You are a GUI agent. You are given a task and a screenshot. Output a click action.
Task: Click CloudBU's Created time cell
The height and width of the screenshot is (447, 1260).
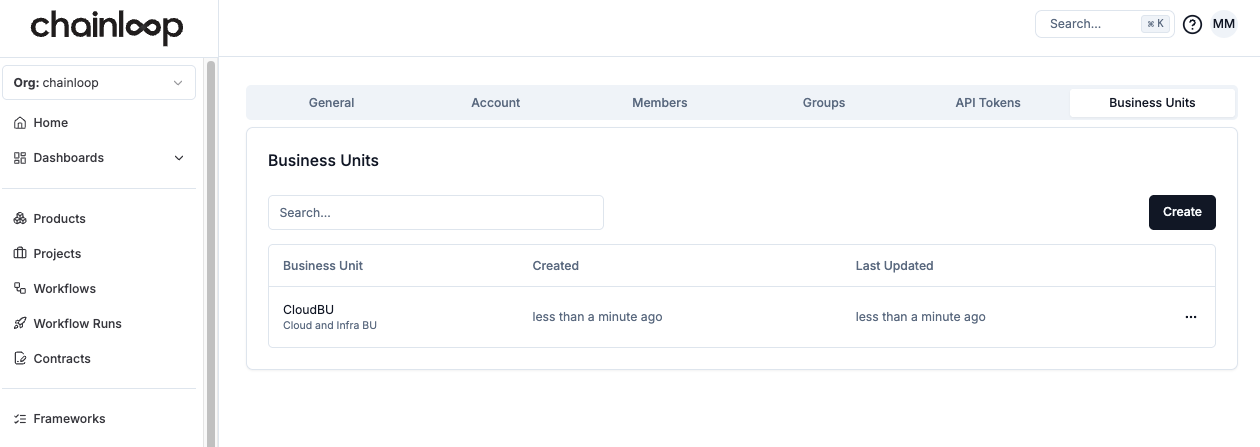point(597,317)
